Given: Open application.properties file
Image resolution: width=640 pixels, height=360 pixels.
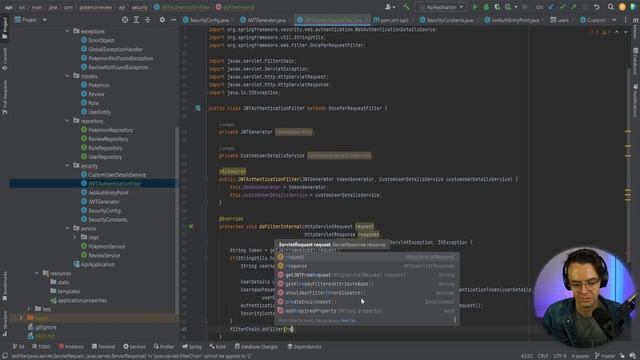Looking at the screenshot, I should tap(82, 300).
